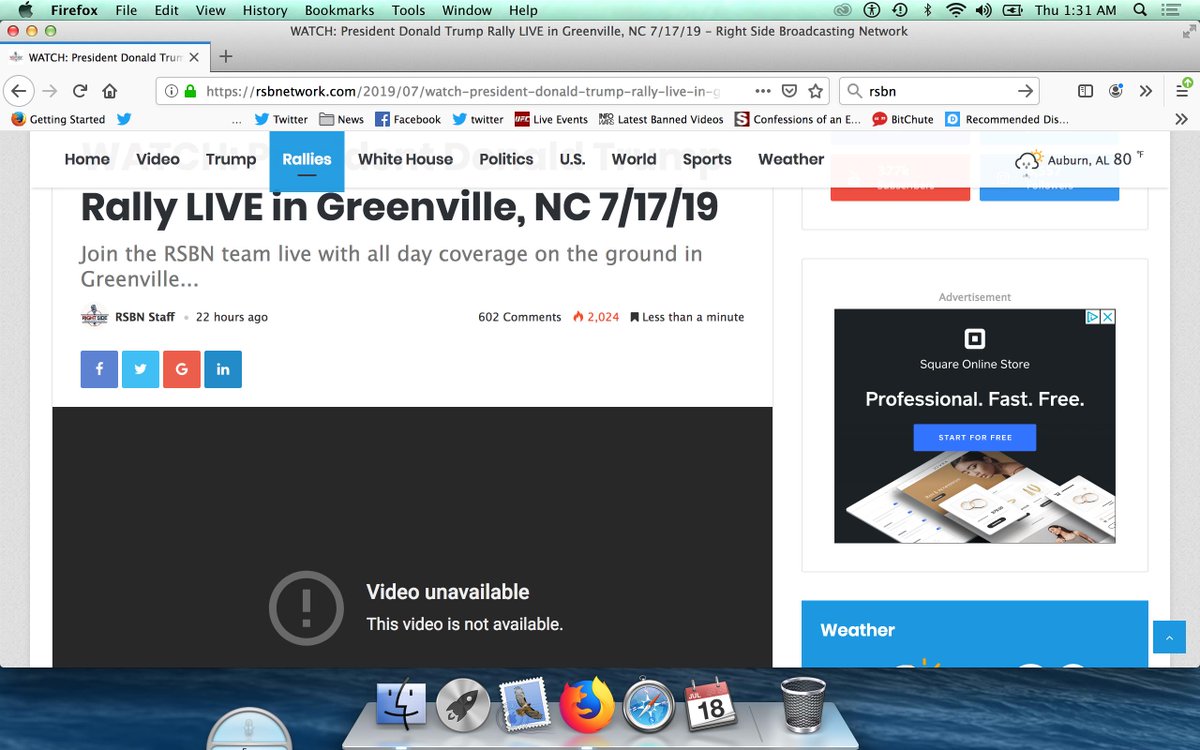
Task: Open the BitChute bookmark
Action: [x=903, y=119]
